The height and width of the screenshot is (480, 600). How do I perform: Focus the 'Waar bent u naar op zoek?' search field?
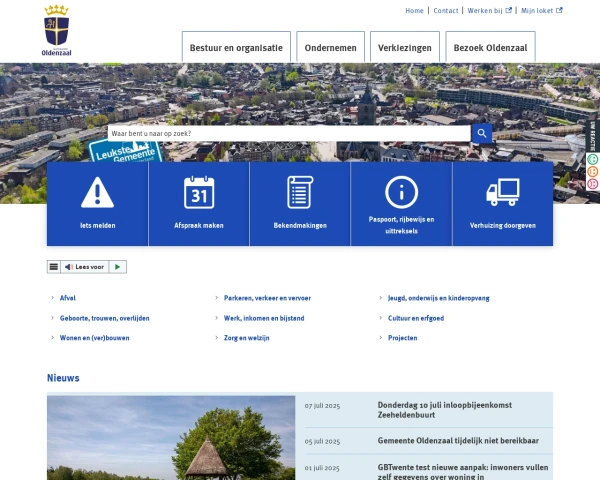[289, 134]
